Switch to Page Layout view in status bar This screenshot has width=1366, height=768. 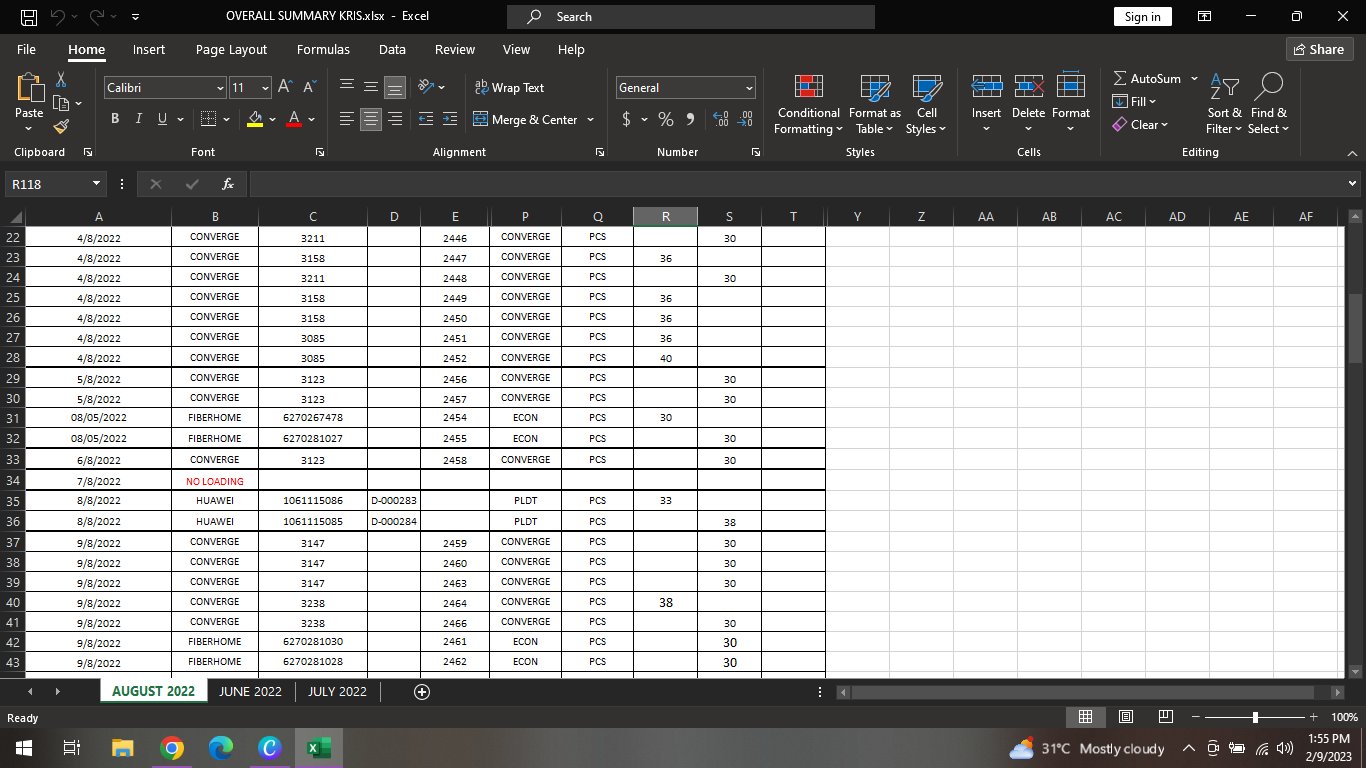[x=1125, y=717]
